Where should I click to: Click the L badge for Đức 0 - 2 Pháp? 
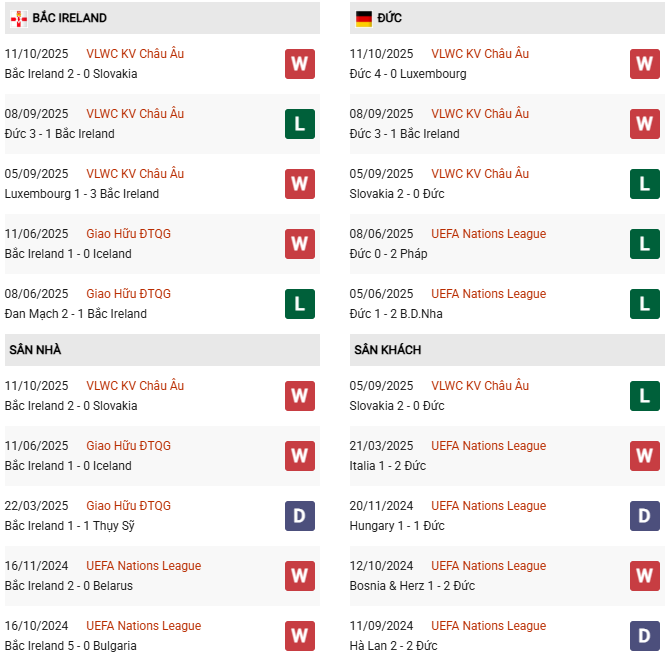[644, 244]
